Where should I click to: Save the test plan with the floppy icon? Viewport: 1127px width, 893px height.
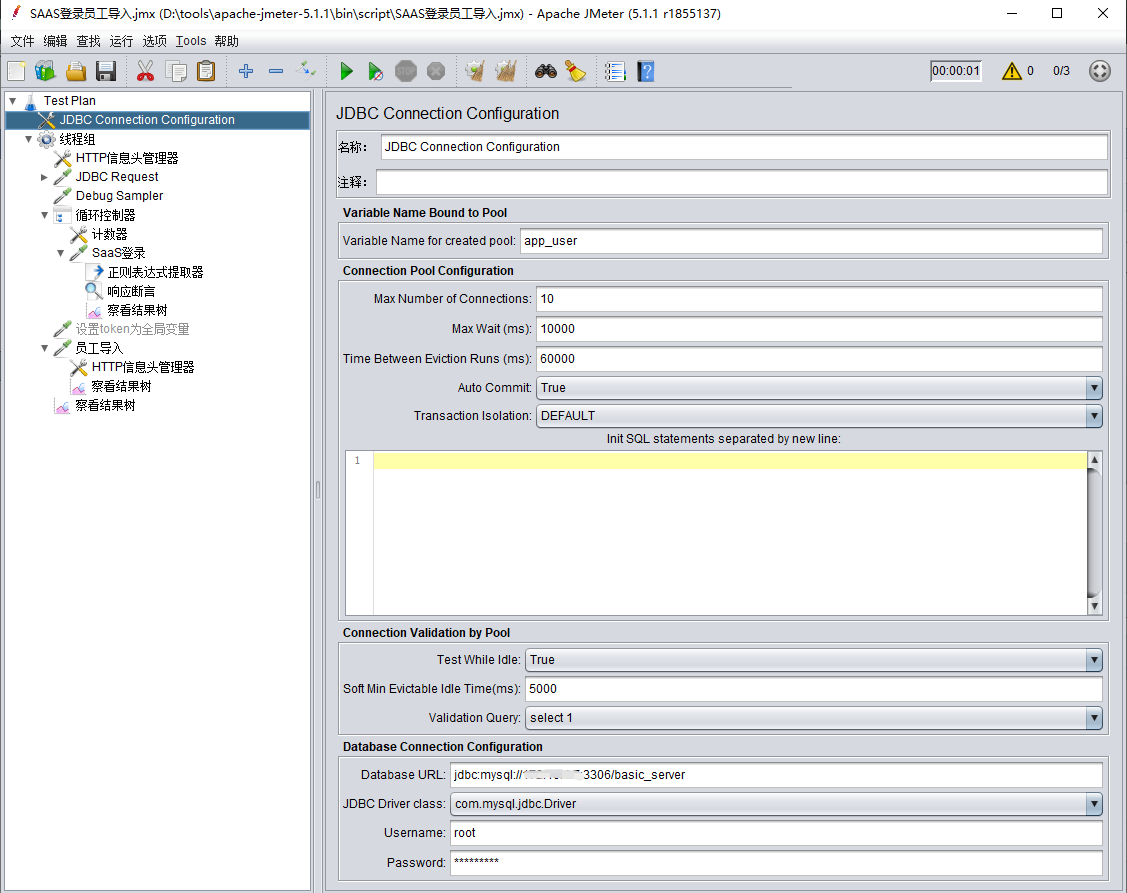point(106,71)
